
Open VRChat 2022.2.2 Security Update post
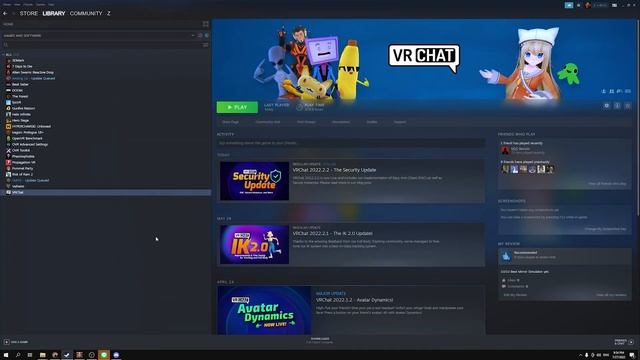334,170
